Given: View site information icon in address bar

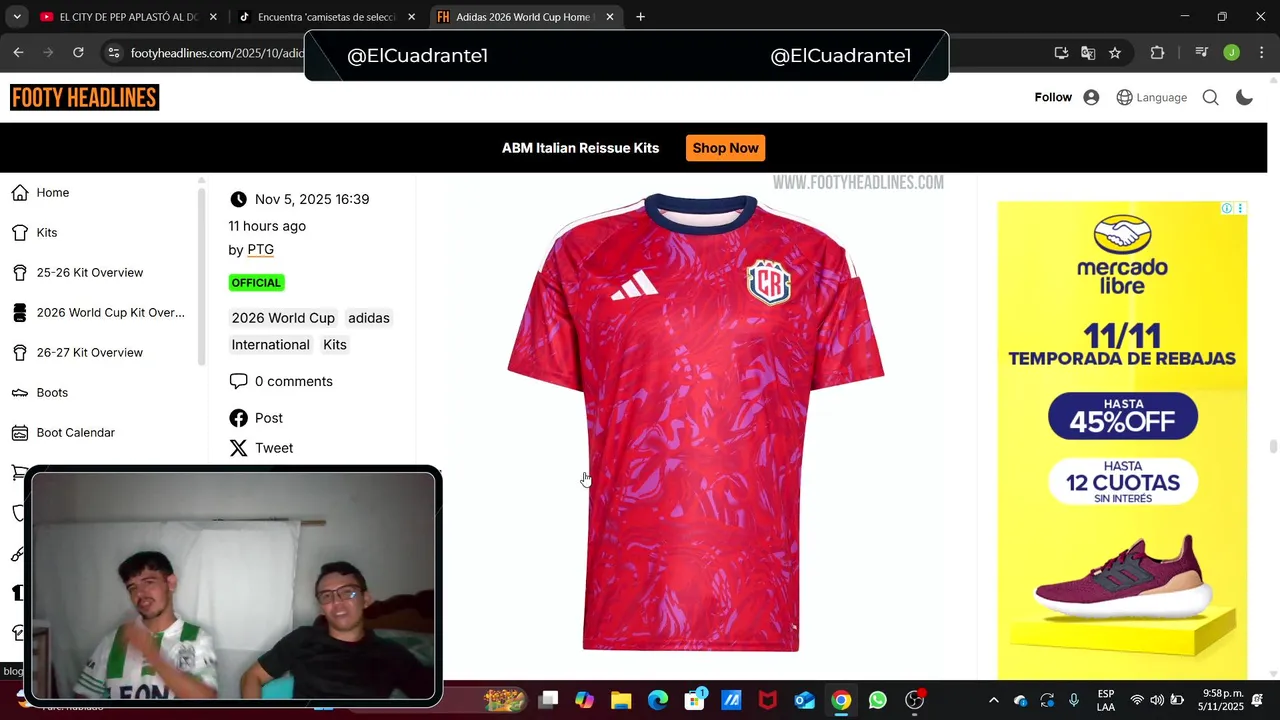Looking at the screenshot, I should click(x=113, y=53).
